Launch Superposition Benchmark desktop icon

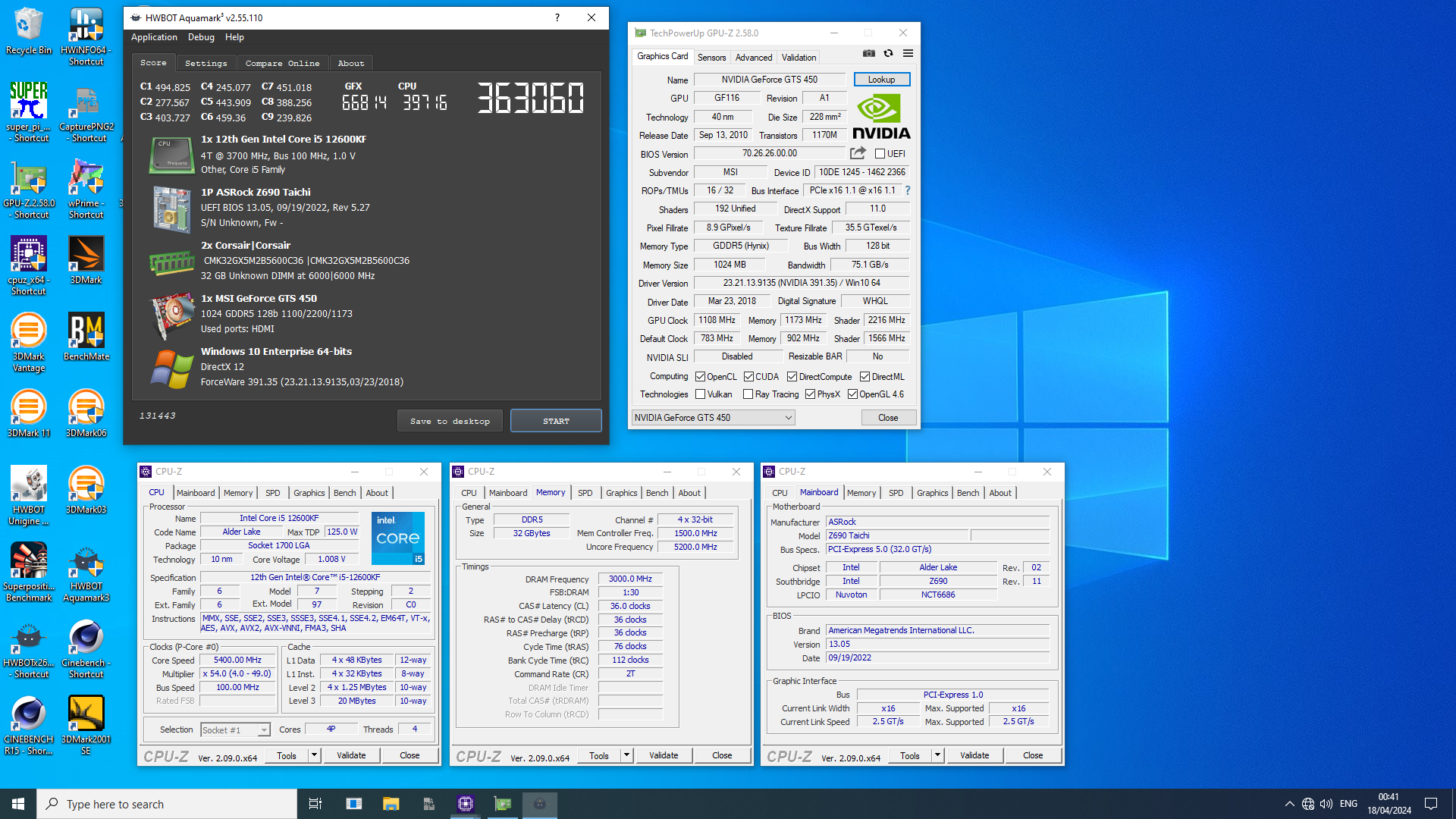pyautogui.click(x=29, y=572)
